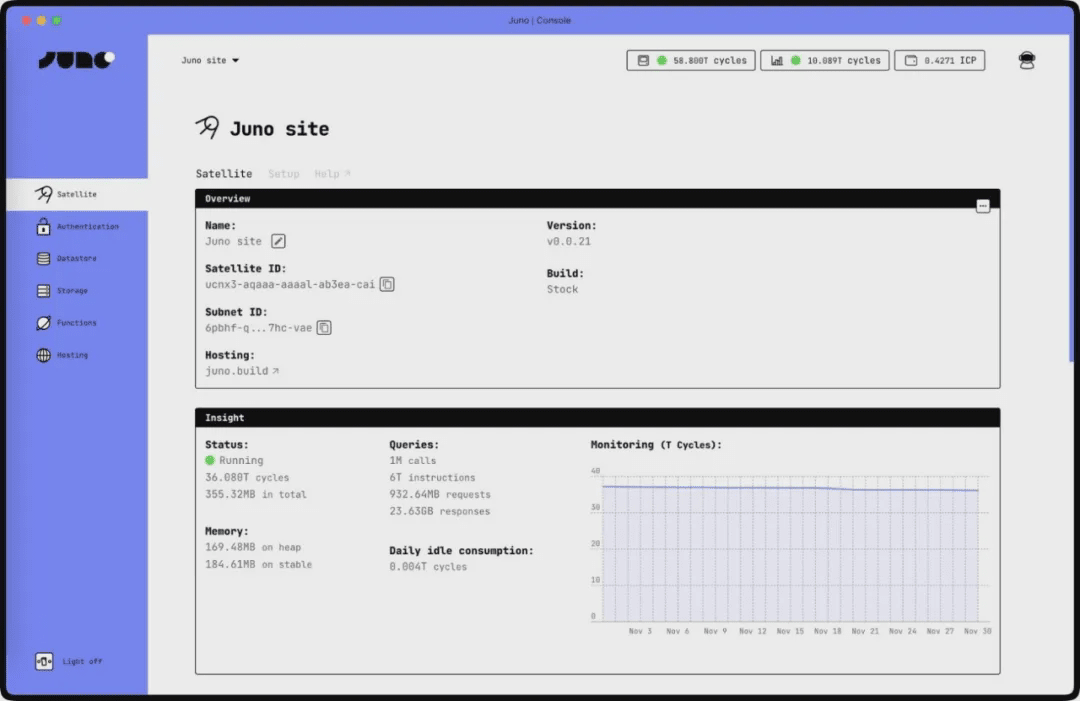Click the Functions planet icon
Screen dimensions: 1080x701
(x=43, y=323)
